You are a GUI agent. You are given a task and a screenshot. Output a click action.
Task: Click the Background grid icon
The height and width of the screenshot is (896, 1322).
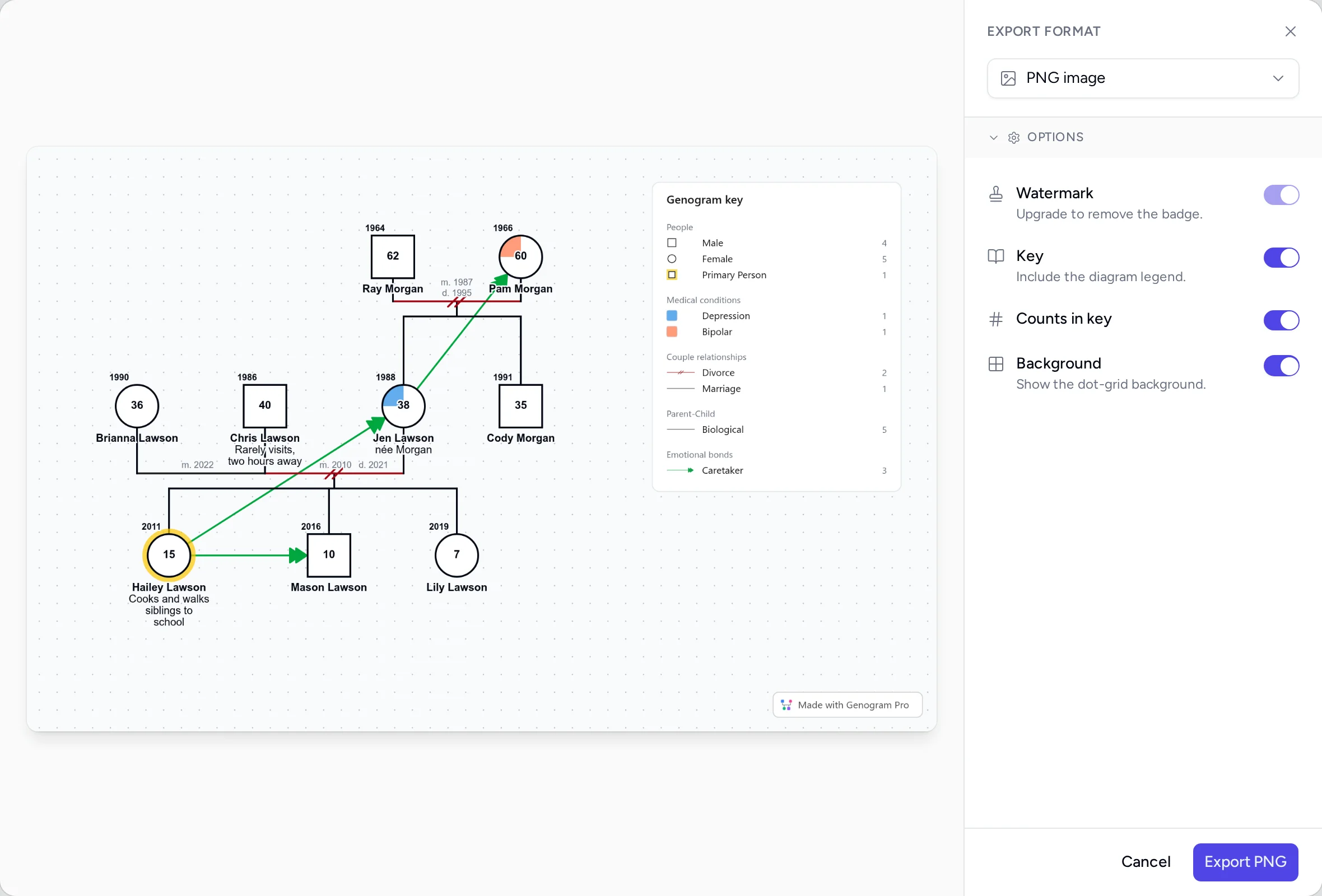[995, 364]
